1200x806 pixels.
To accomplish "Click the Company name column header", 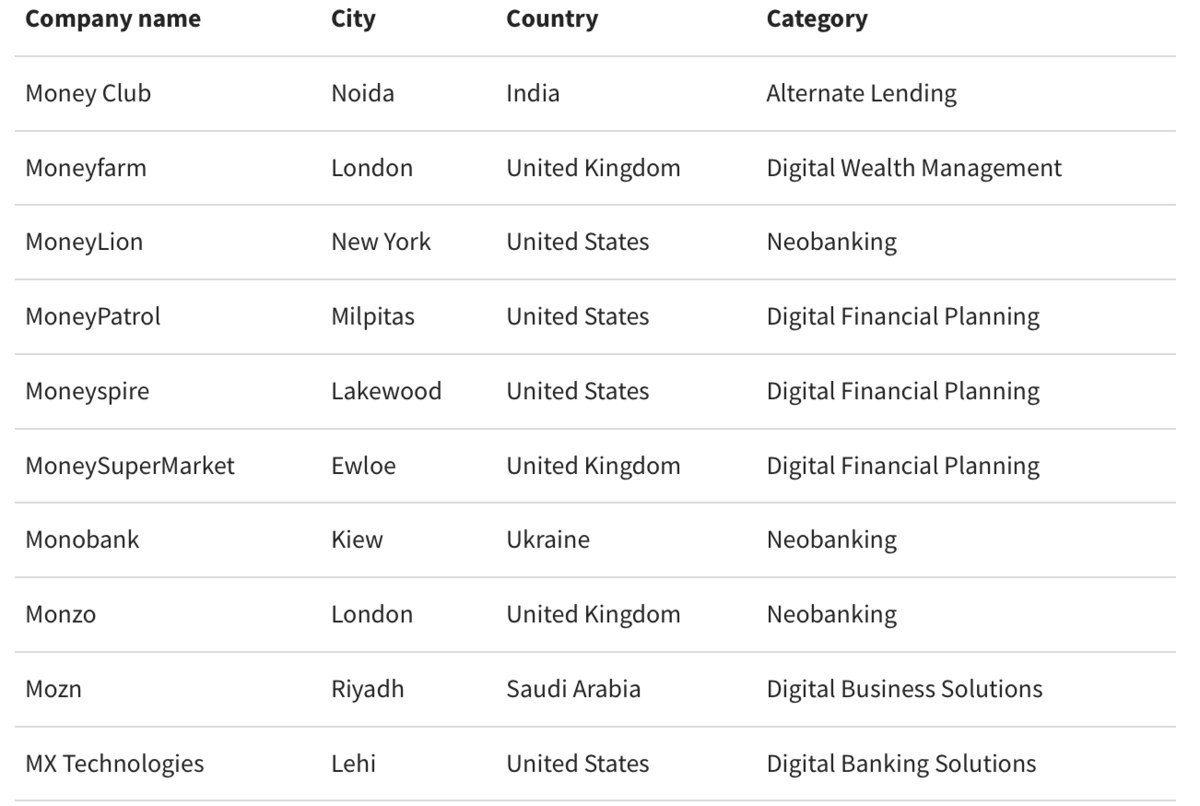I will point(112,19).
